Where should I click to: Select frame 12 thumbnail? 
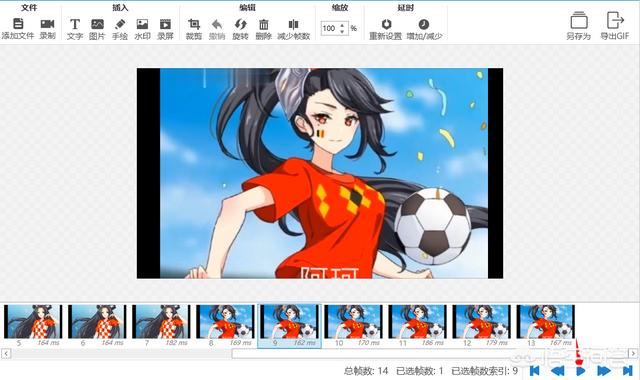click(x=482, y=326)
